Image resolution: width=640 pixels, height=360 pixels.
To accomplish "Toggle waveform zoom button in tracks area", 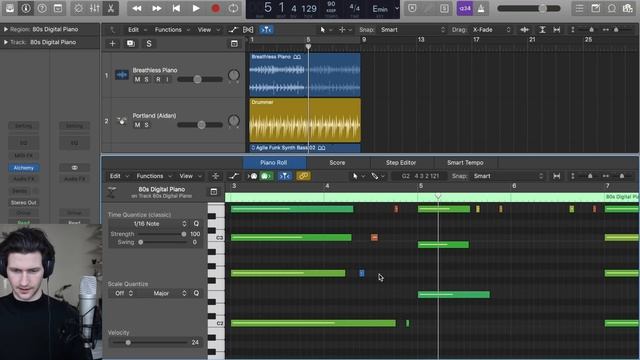I will point(524,29).
